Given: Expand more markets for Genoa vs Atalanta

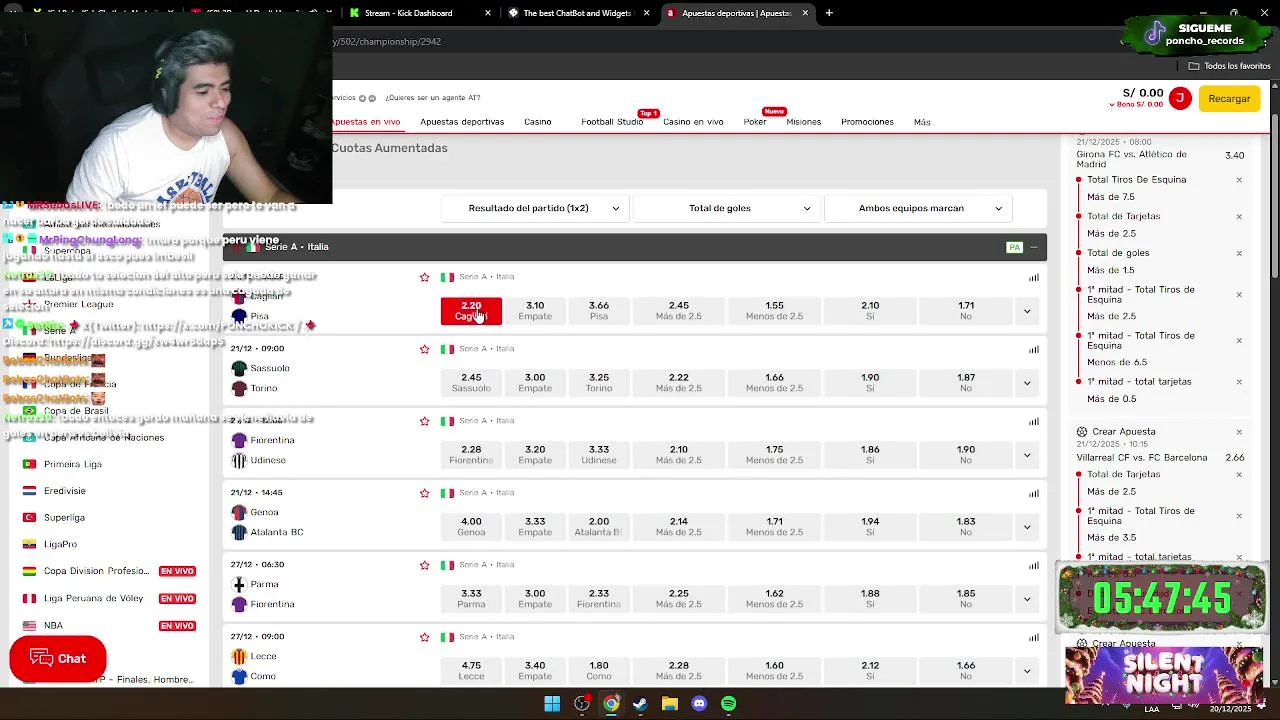Looking at the screenshot, I should (1026, 527).
